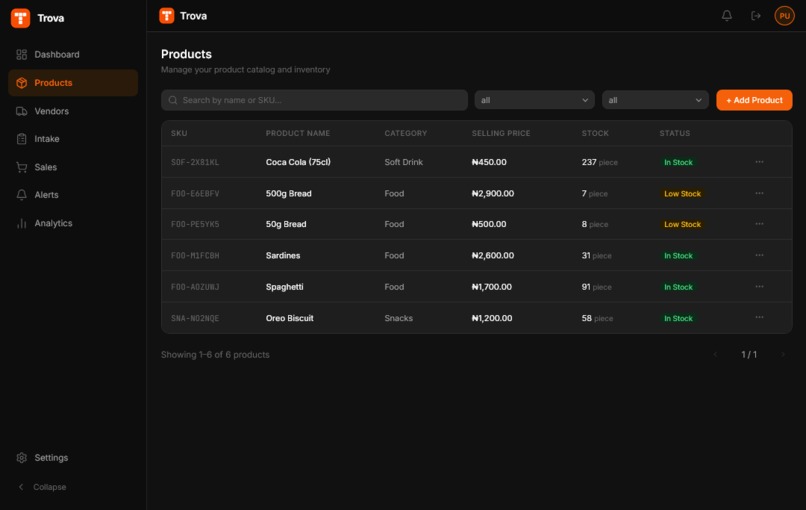The height and width of the screenshot is (510, 806).
Task: Open notifications bell in header
Action: pyautogui.click(x=726, y=16)
